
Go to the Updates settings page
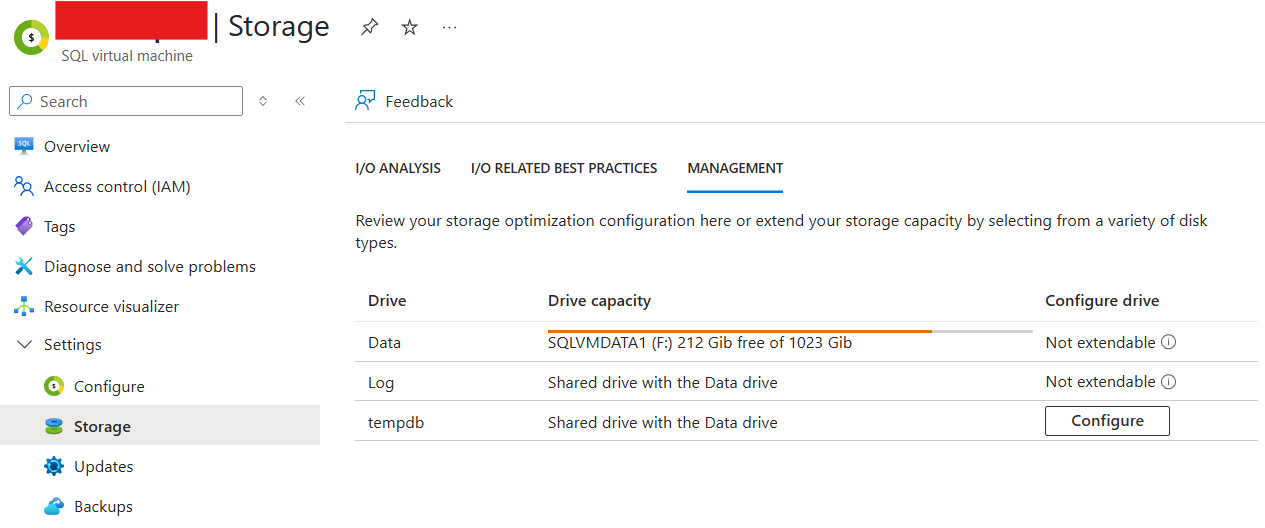[x=103, y=467]
